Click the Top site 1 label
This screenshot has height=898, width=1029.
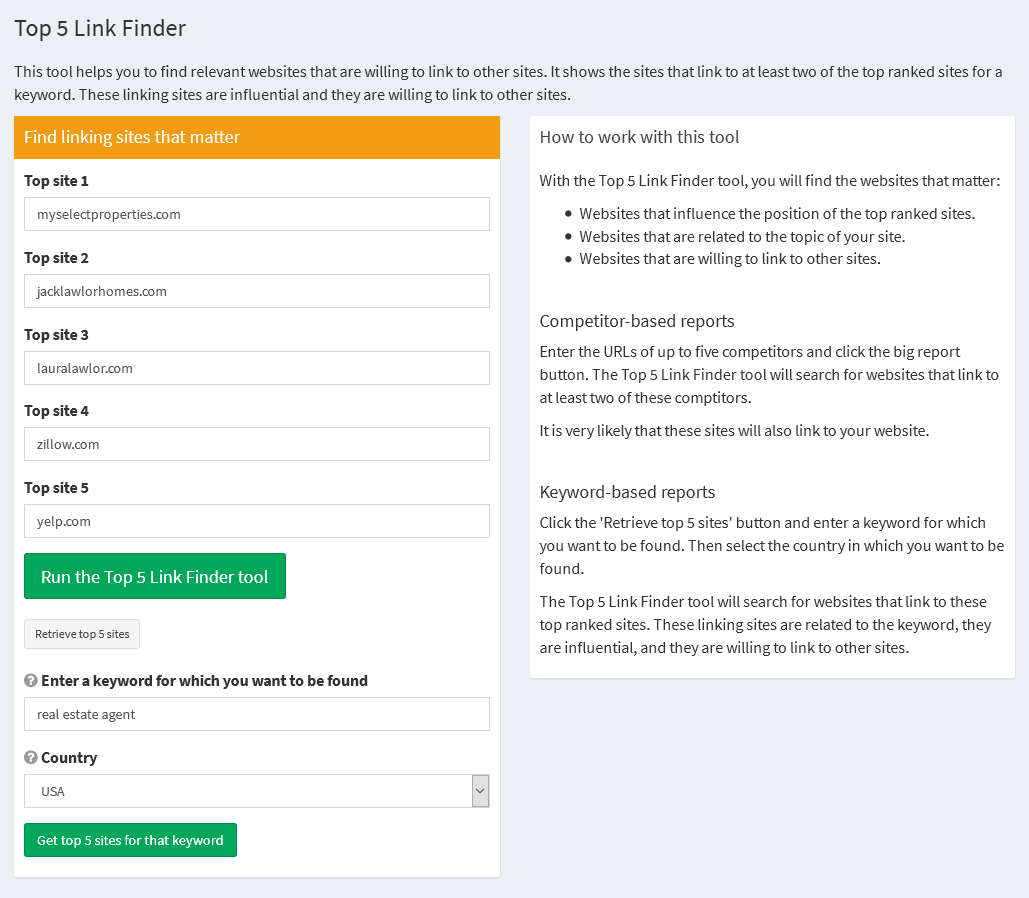tap(56, 181)
